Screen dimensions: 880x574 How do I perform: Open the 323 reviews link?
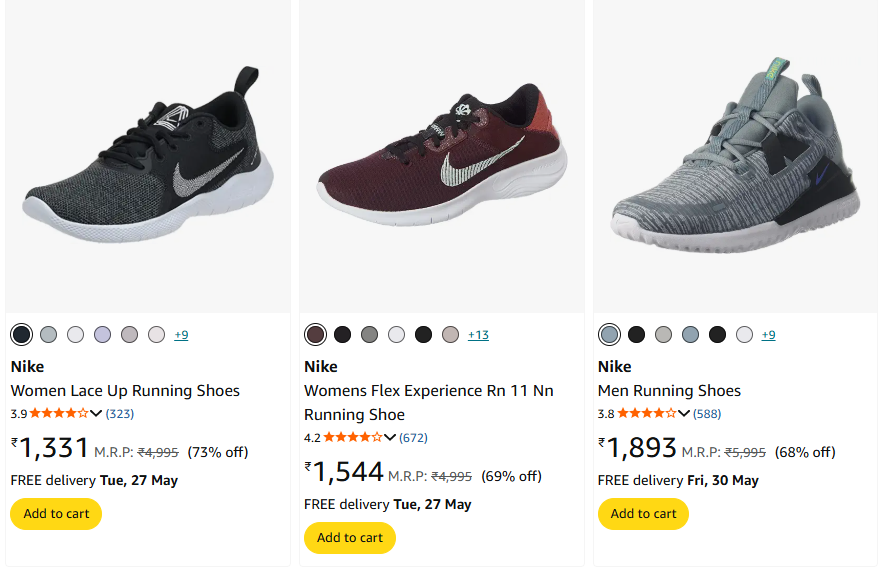[120, 413]
